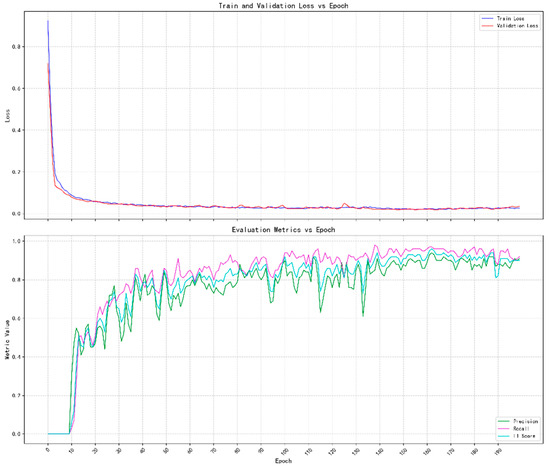550x467 pixels.
Task: Click the 'Evaluation Metrics vs Epoch' title
Action: (283, 230)
